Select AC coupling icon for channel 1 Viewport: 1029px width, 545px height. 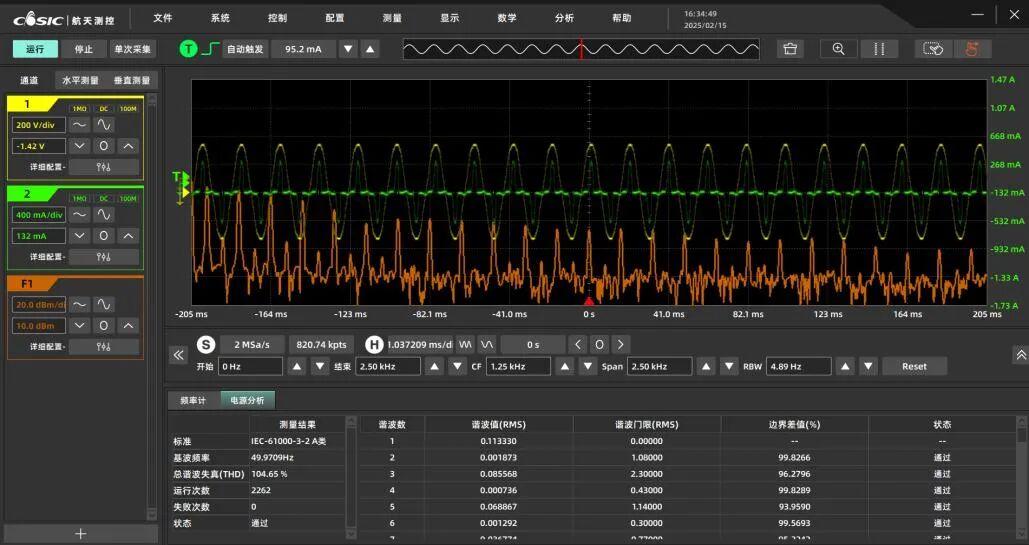(79, 124)
